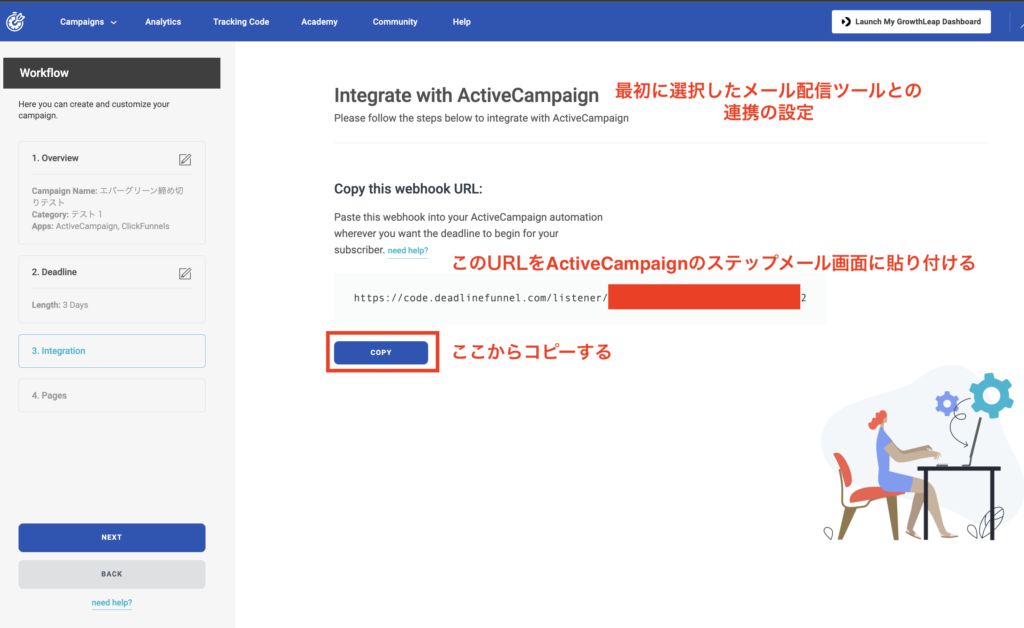Edit the Deadline step with pencil icon
The image size is (1024, 628).
(185, 274)
